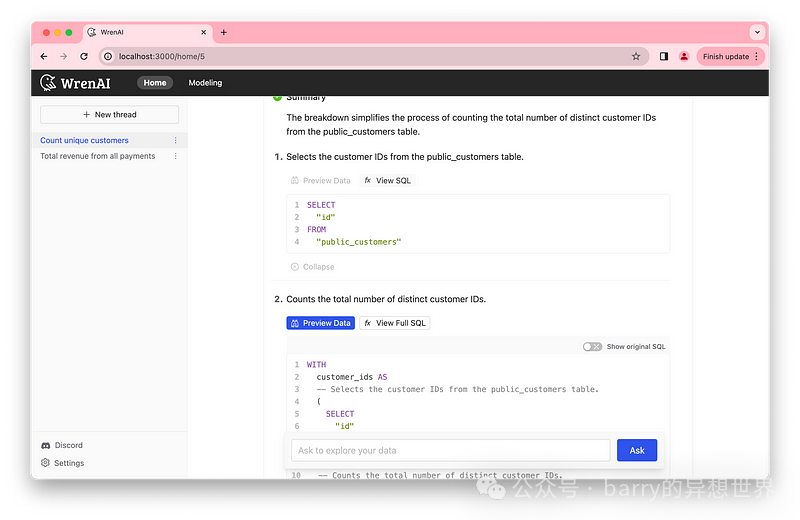Image resolution: width=800 pixels, height=520 pixels.
Task: Collapse the step 1 SQL block
Action: [x=312, y=267]
